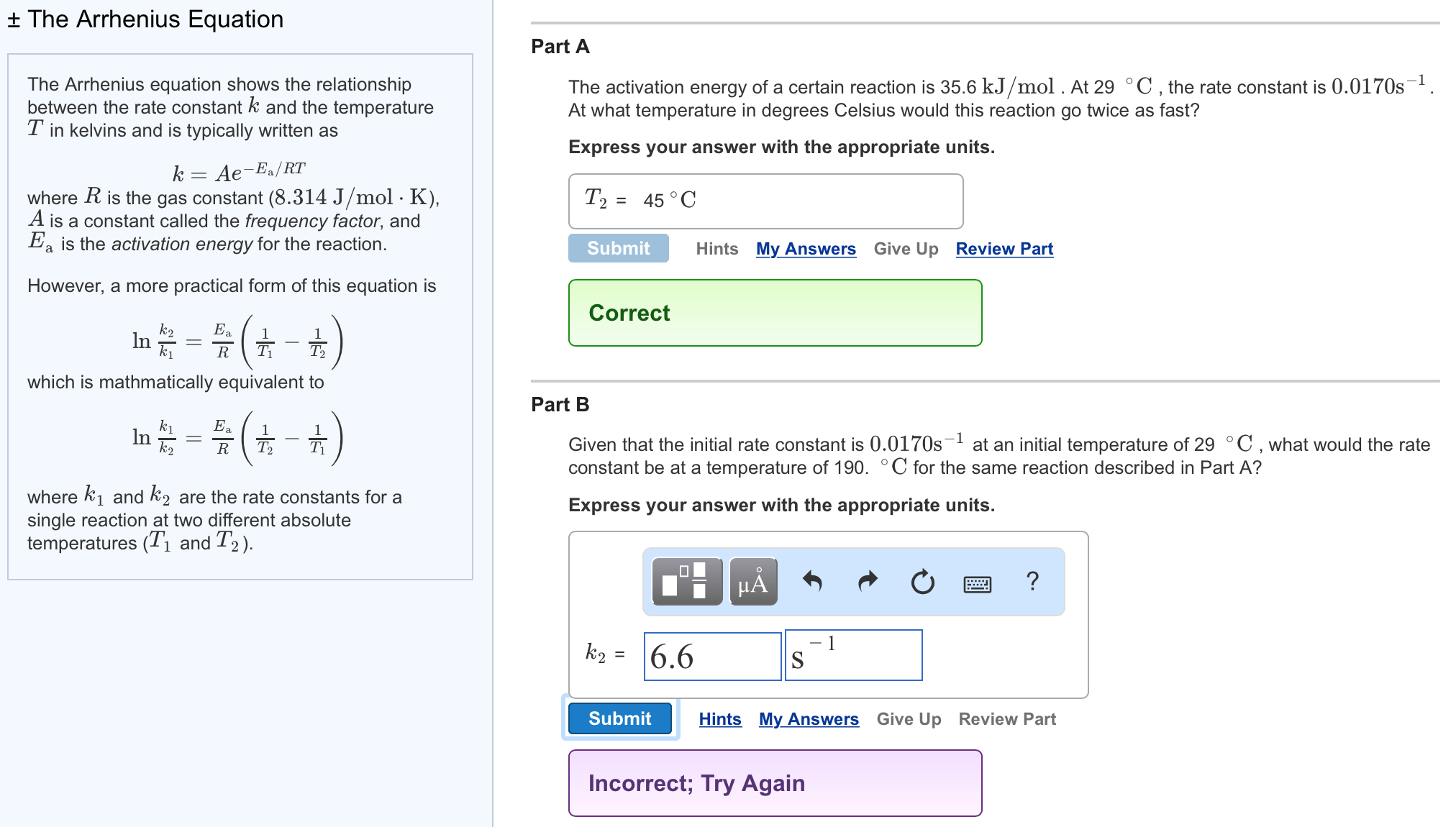This screenshot has height=827, width=1456.
Task: Open the on-screen keyboard icon
Action: pyautogui.click(x=978, y=584)
